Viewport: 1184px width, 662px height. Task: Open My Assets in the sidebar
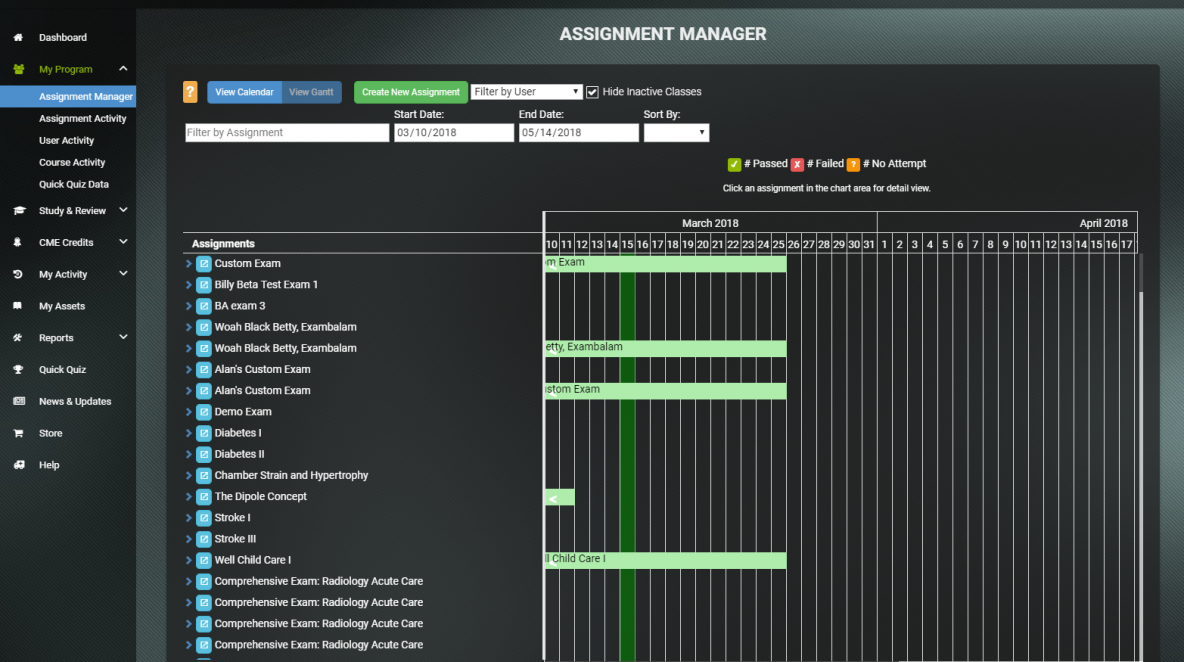(x=62, y=306)
